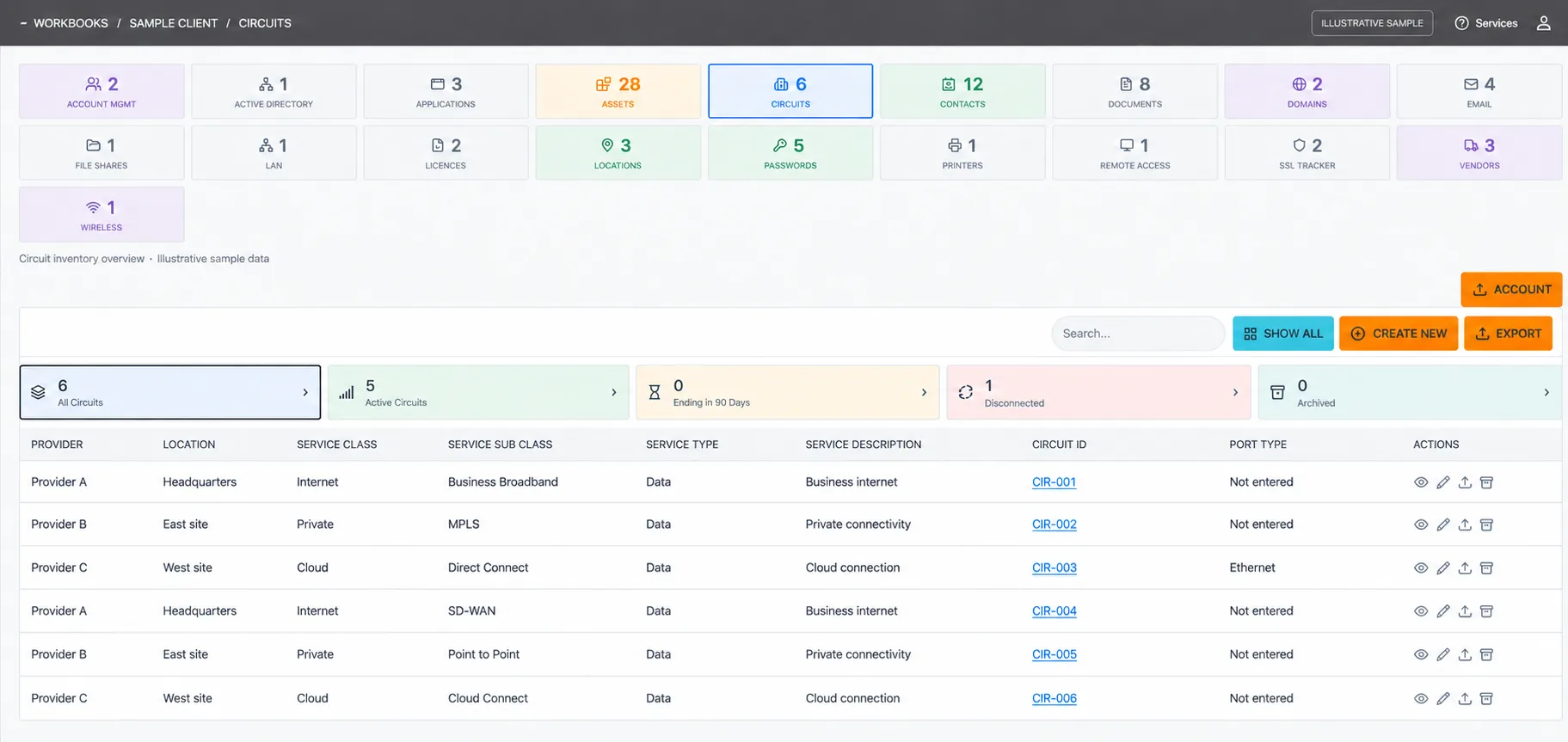
Task: Expand the All Circuits filter chevron
Action: [x=305, y=393]
